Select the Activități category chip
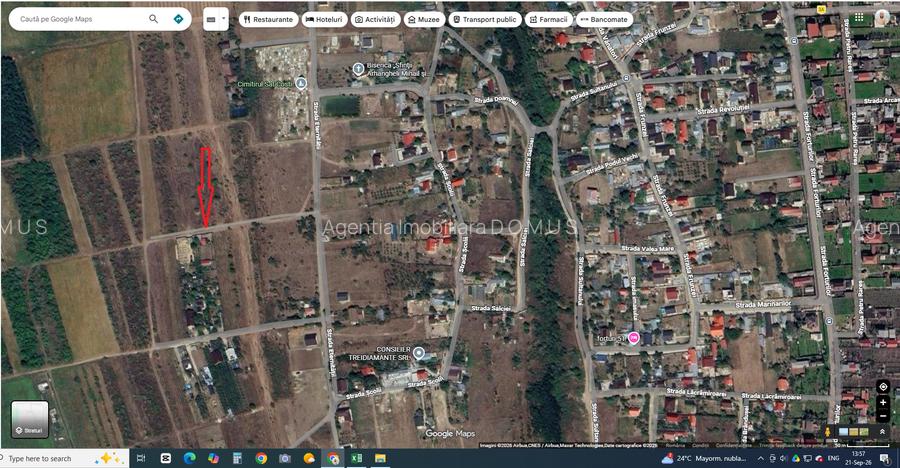This screenshot has width=900, height=468. pyautogui.click(x=376, y=20)
